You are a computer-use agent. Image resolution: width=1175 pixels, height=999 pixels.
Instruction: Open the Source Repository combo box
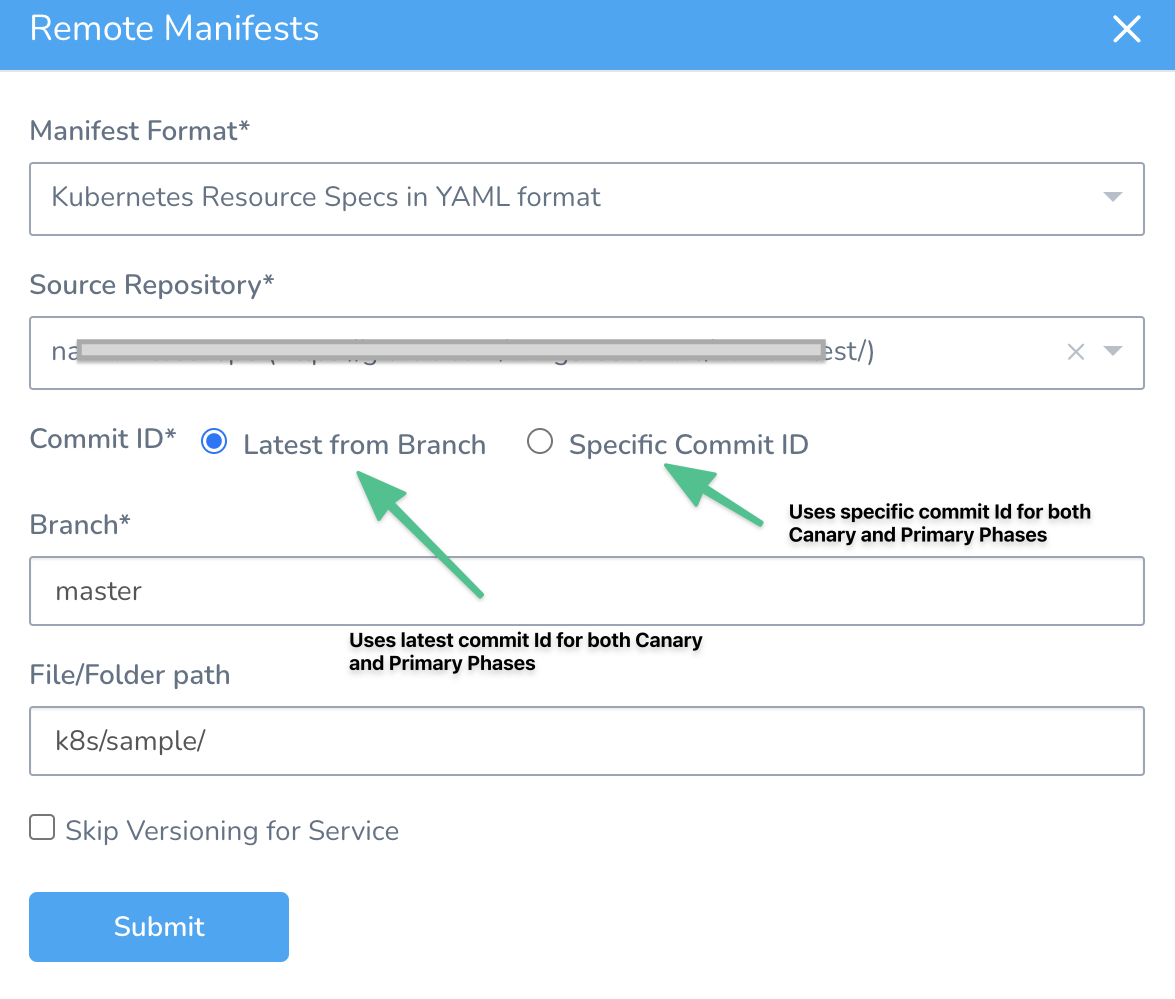pos(587,353)
